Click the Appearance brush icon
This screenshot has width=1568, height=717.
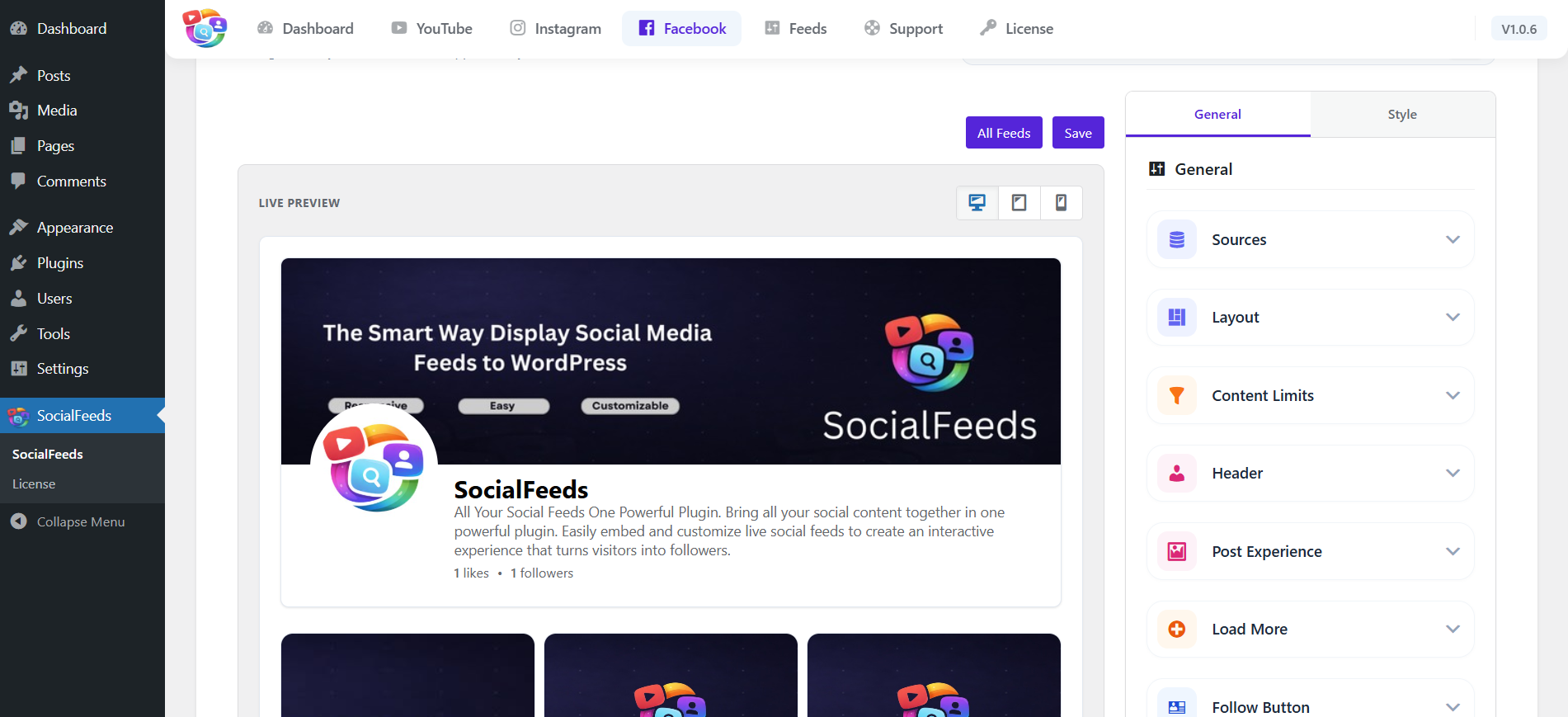18,227
